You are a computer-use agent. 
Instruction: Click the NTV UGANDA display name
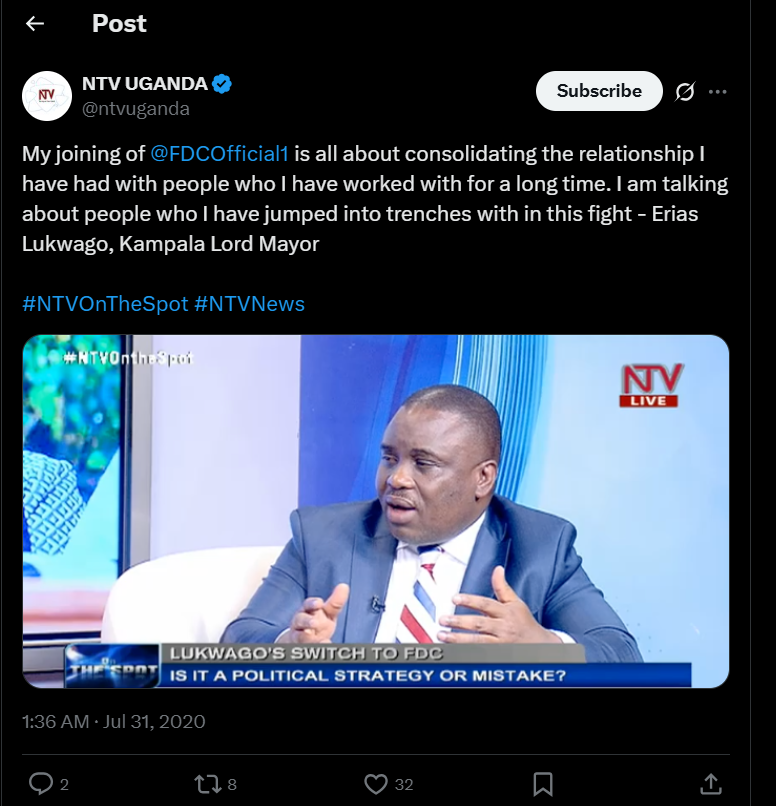pos(144,84)
